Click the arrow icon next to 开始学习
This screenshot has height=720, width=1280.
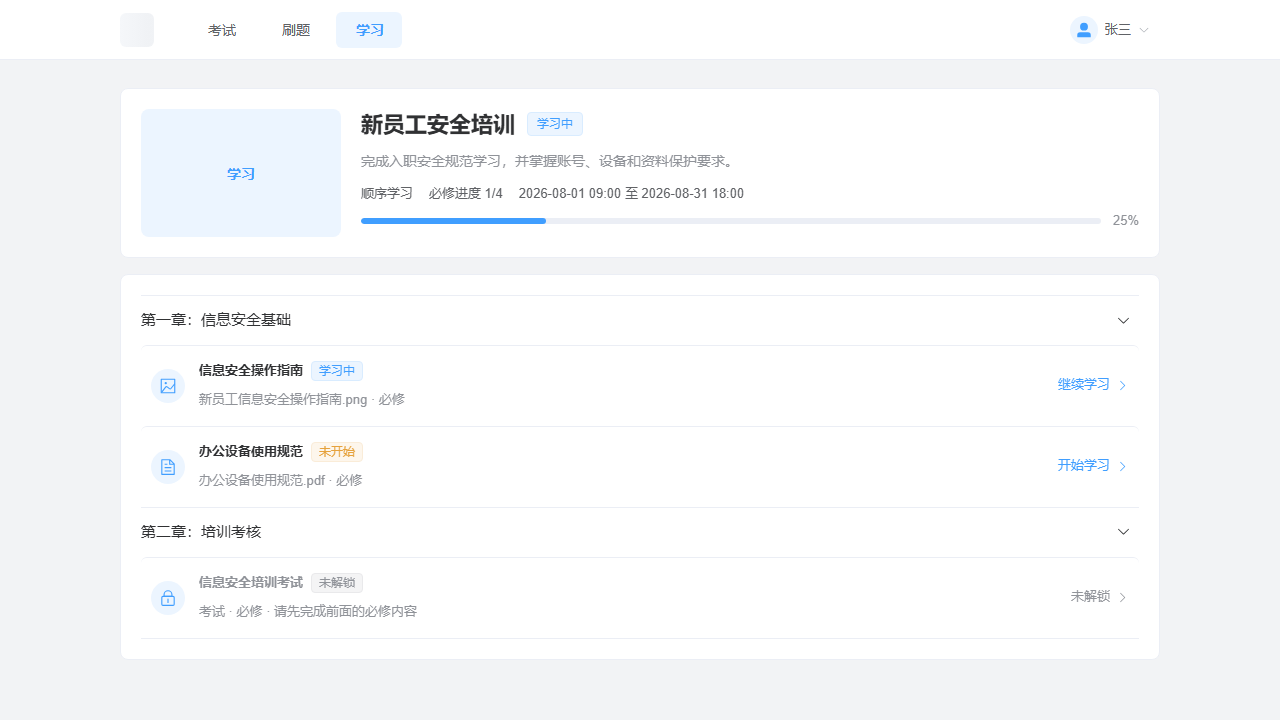coord(1123,467)
